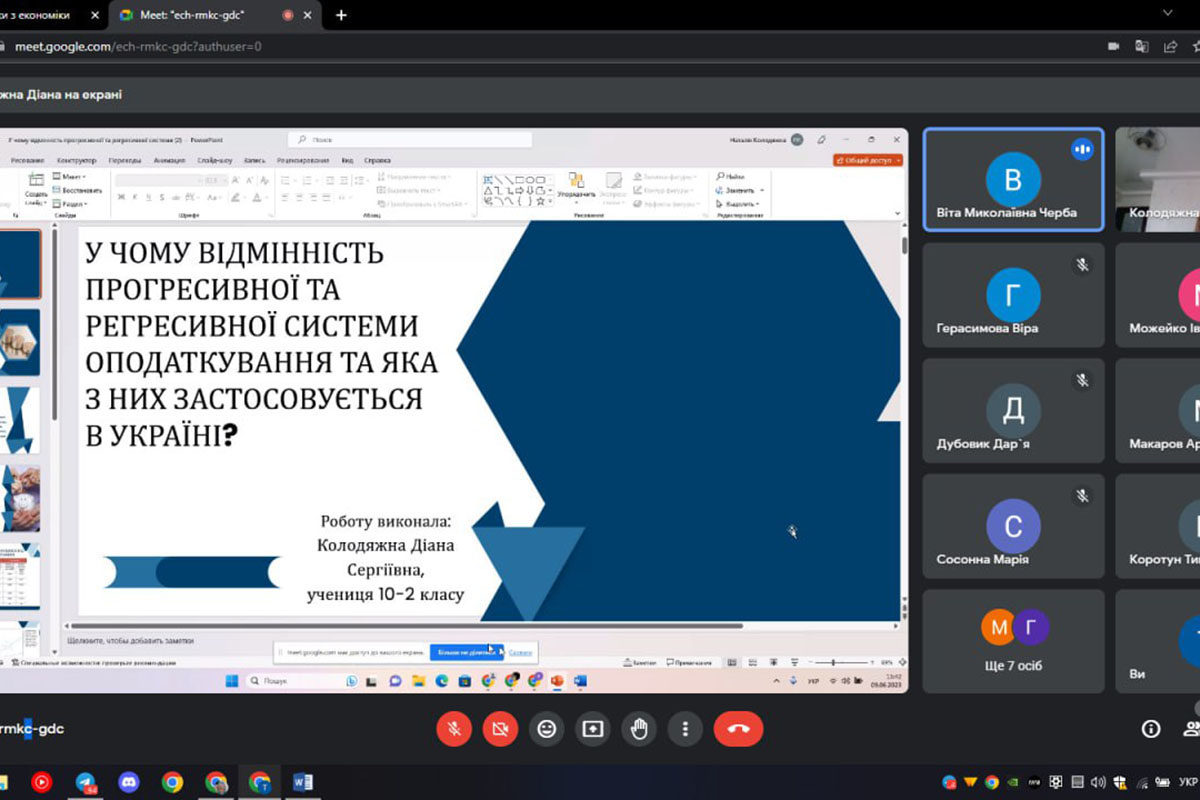The height and width of the screenshot is (800, 1200).
Task: Open more options three-dot menu in Meet
Action: (x=685, y=729)
